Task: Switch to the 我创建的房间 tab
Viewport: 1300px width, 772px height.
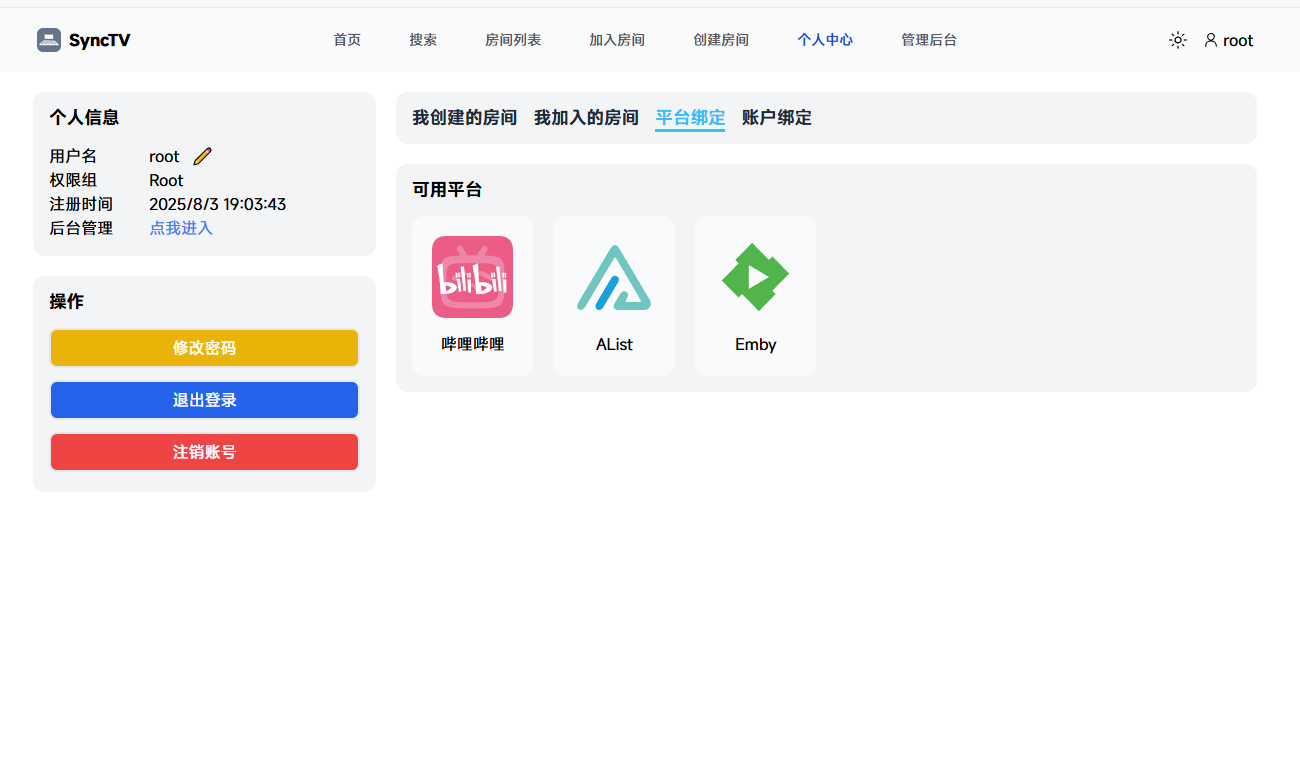Action: (x=465, y=117)
